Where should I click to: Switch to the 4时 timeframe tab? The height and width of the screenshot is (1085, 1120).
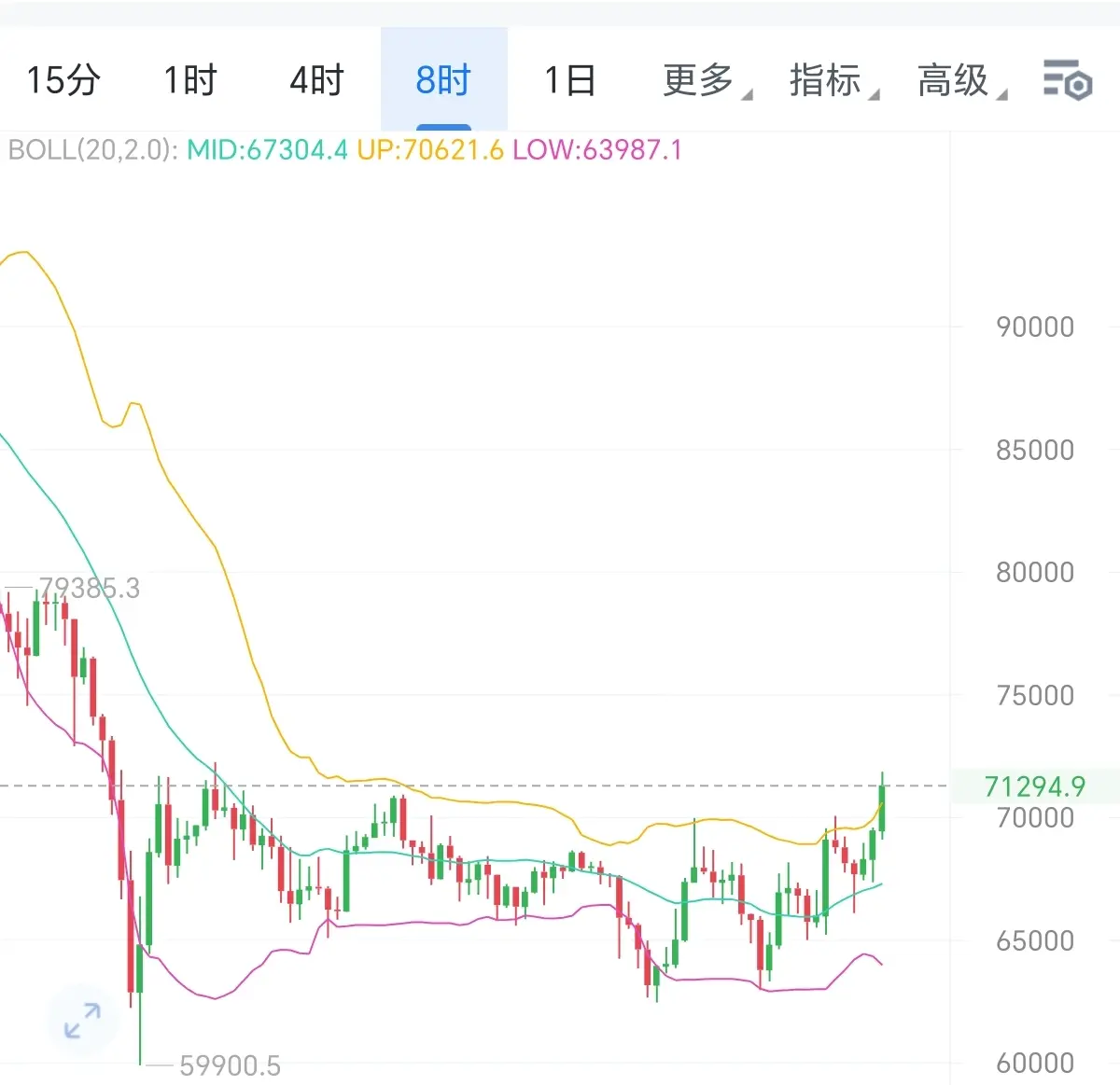coord(316,79)
